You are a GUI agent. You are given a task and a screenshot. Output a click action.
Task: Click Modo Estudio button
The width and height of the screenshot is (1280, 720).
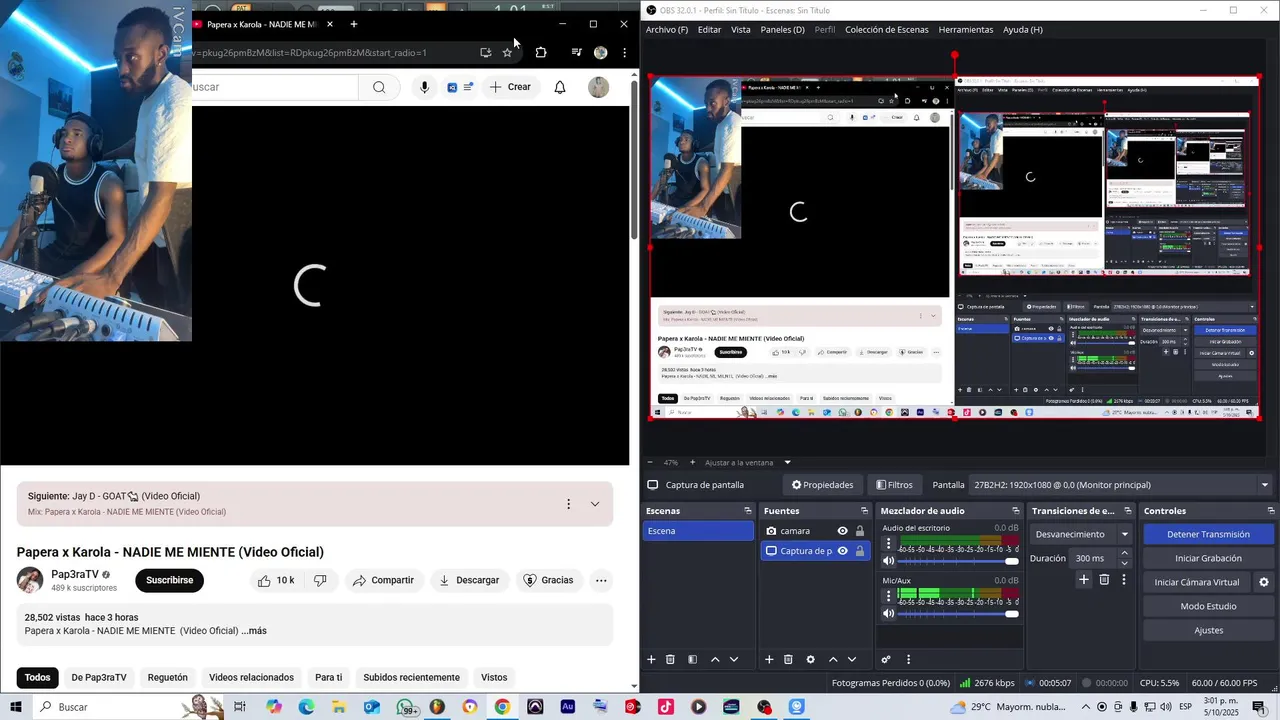tap(1208, 606)
